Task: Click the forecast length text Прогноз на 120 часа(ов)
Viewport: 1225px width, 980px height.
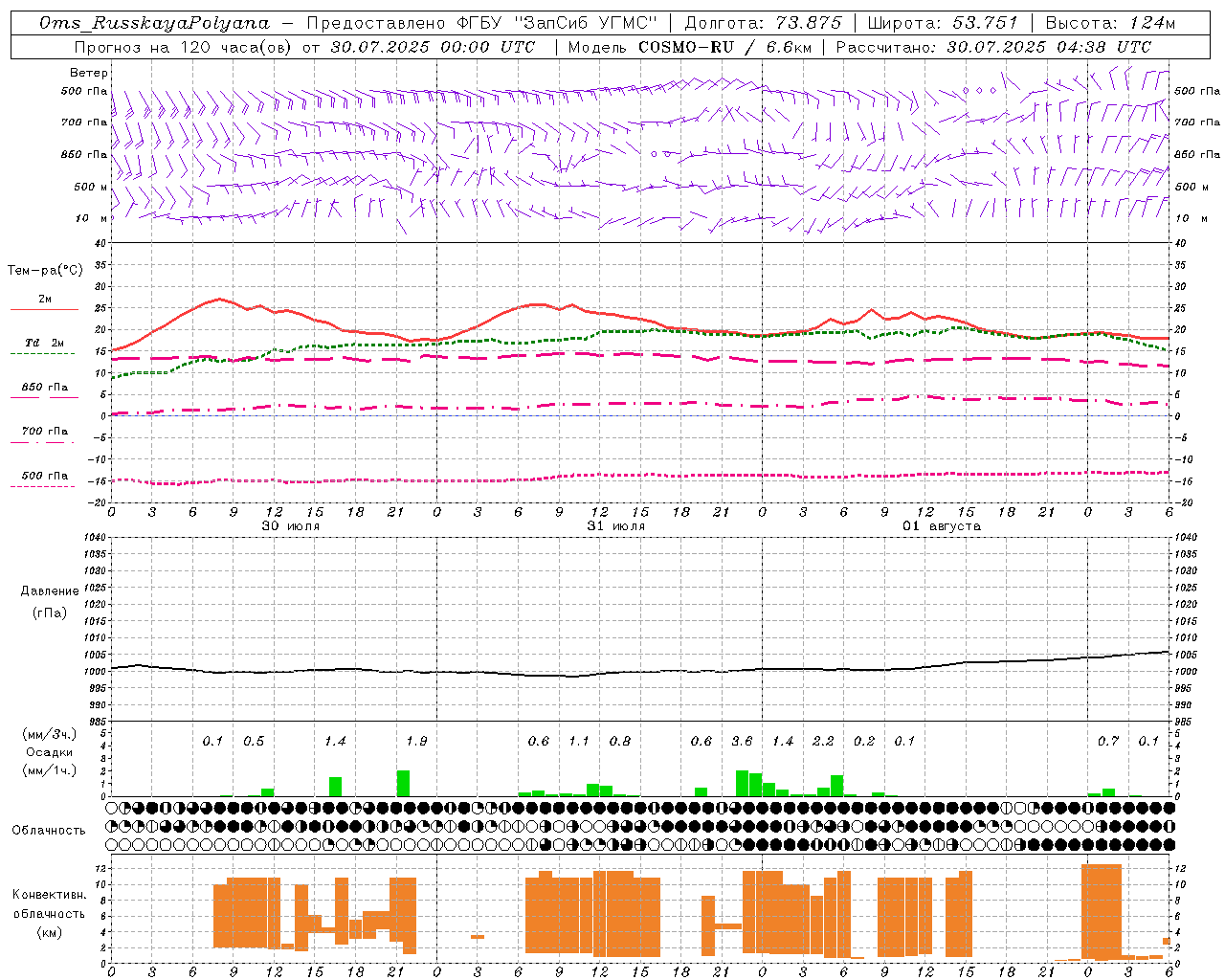Action: point(184,47)
